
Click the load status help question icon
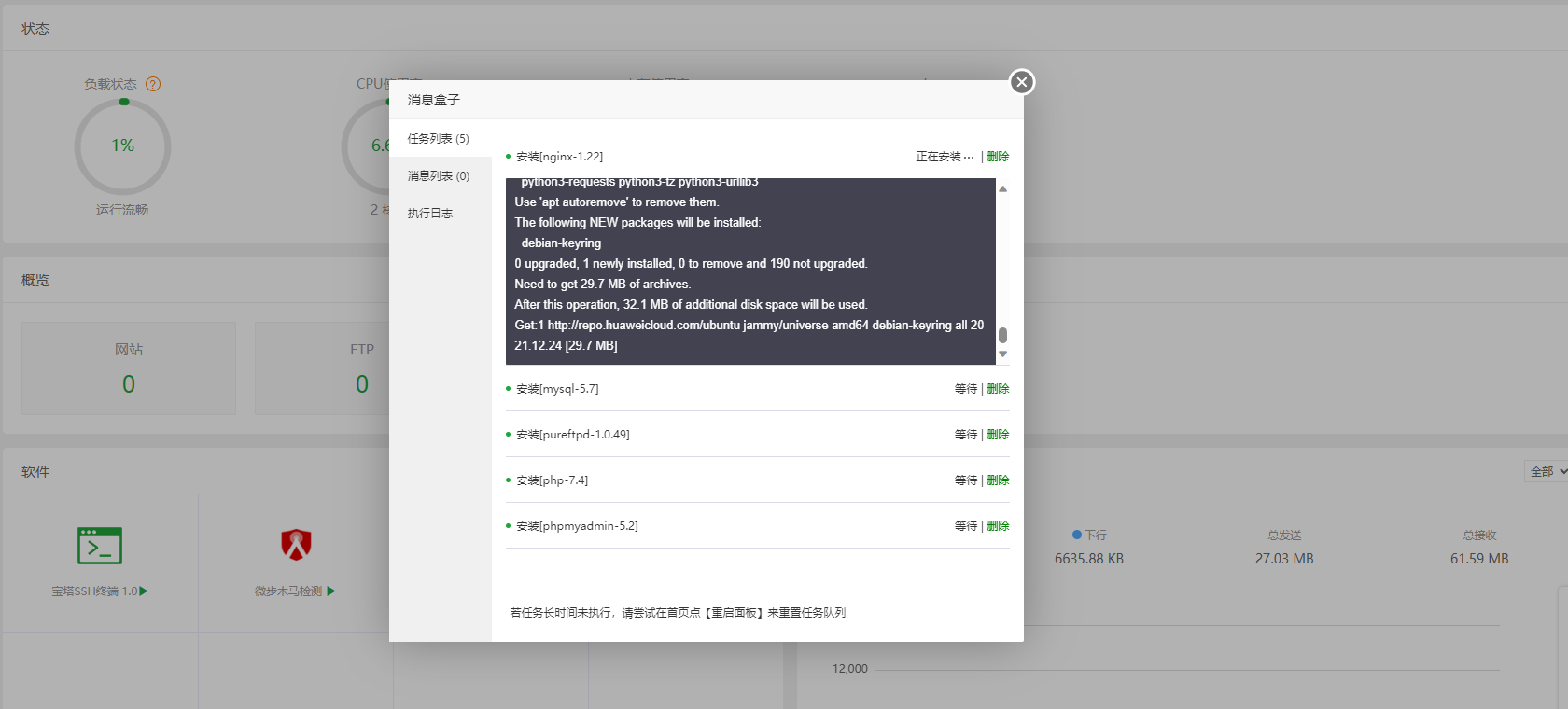pyautogui.click(x=153, y=84)
